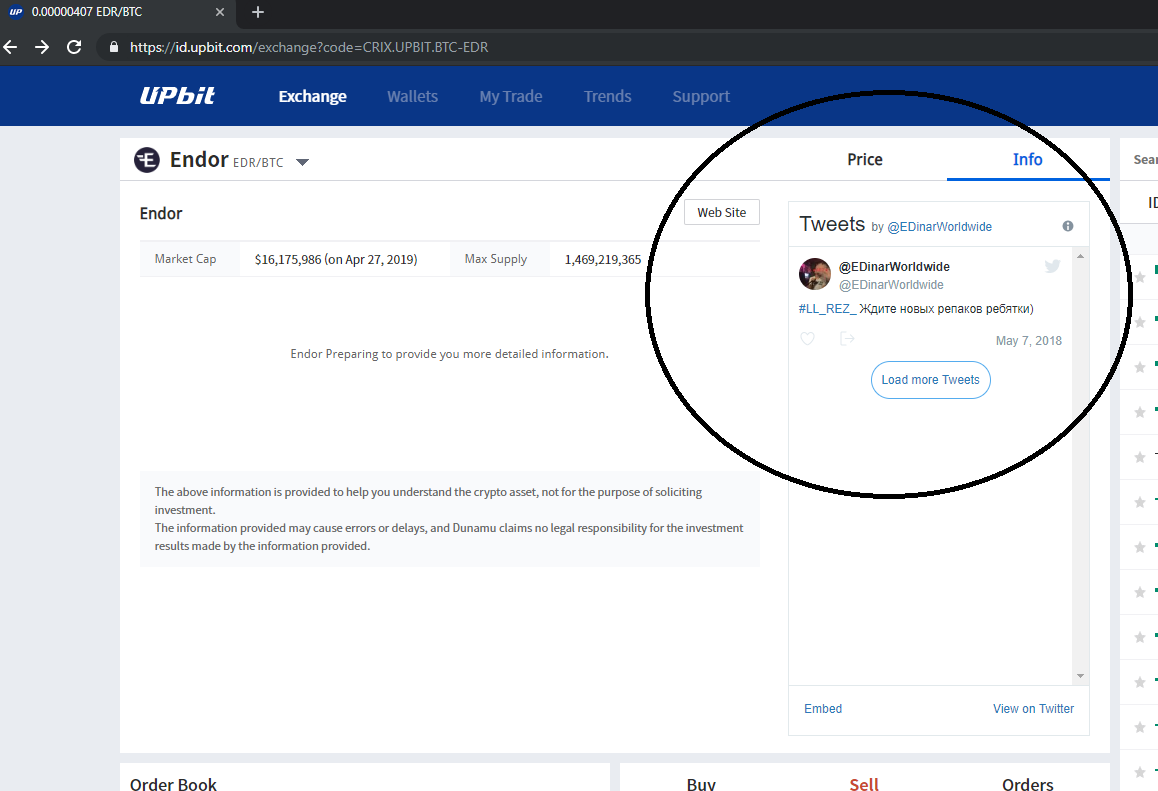This screenshot has width=1158, height=791.
Task: Click Load more Tweets button
Action: tap(931, 380)
